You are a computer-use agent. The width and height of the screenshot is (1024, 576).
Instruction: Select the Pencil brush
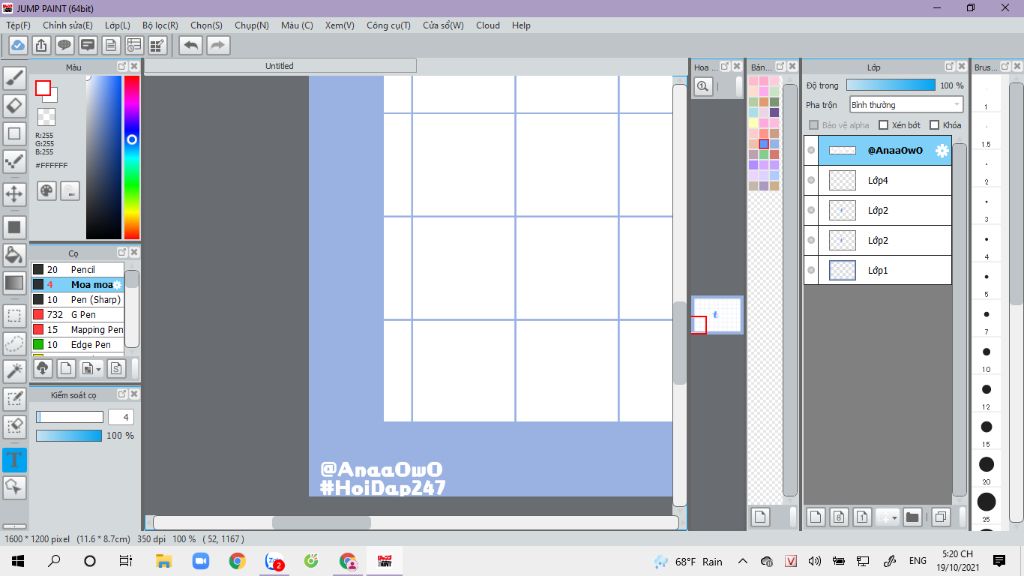(x=78, y=270)
